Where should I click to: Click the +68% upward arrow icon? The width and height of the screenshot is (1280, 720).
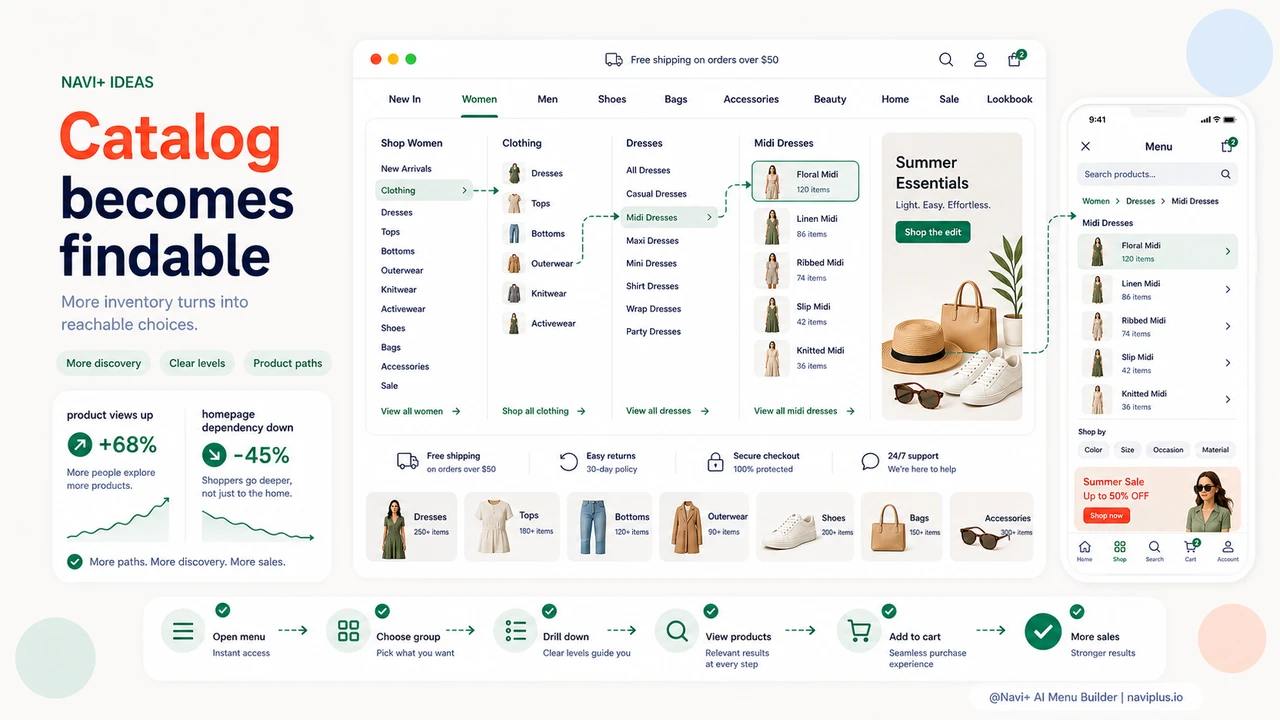[79, 444]
